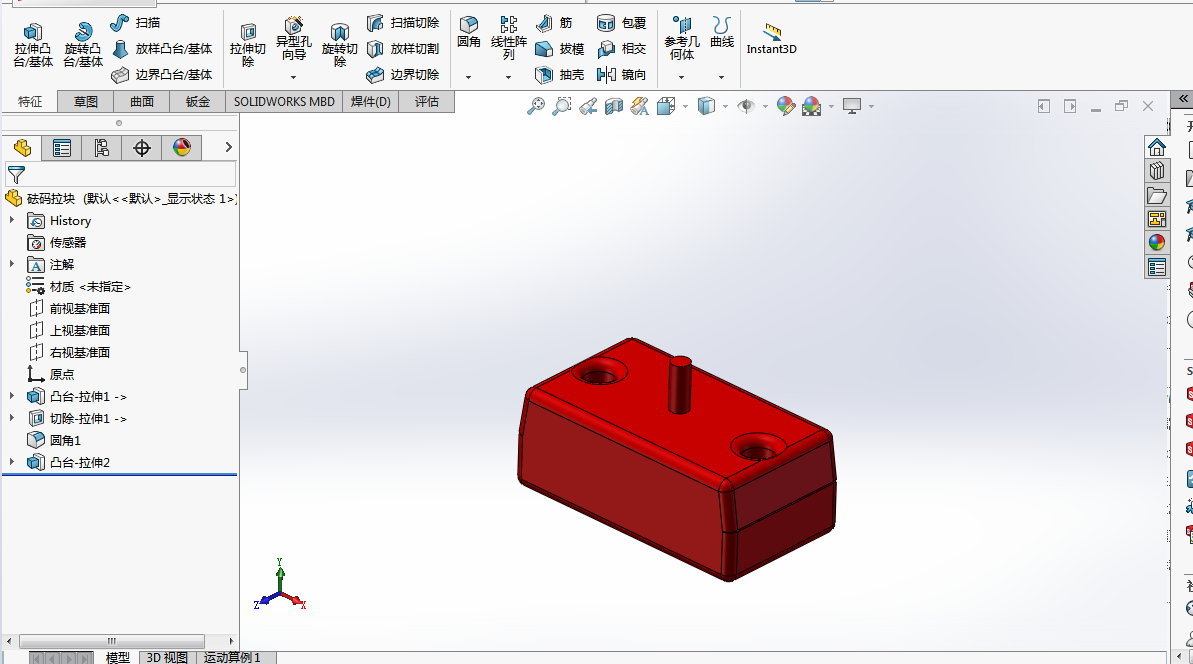Open File Explorer folder icon in task pane
Viewport: 1193px width, 664px height.
(x=1156, y=195)
